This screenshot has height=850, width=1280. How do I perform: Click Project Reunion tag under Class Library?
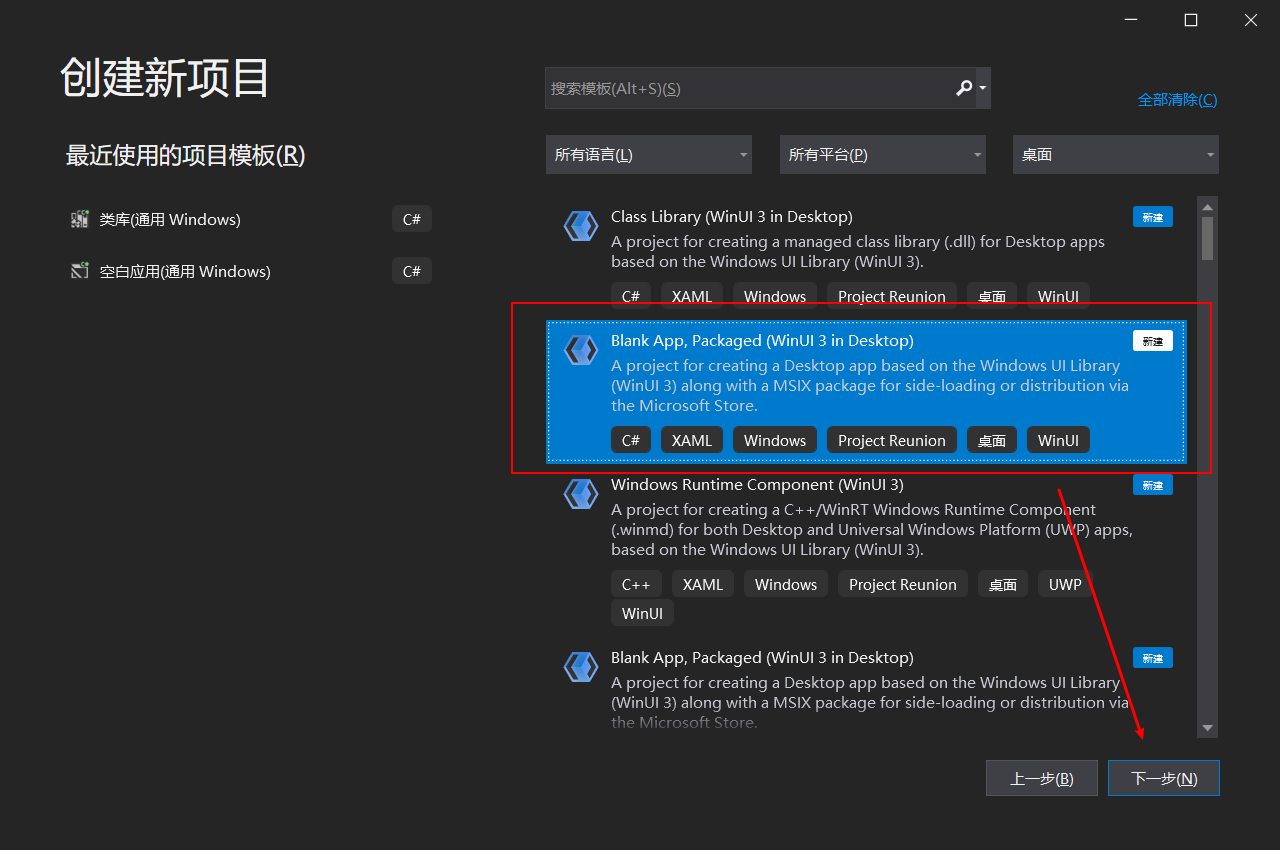point(892,296)
